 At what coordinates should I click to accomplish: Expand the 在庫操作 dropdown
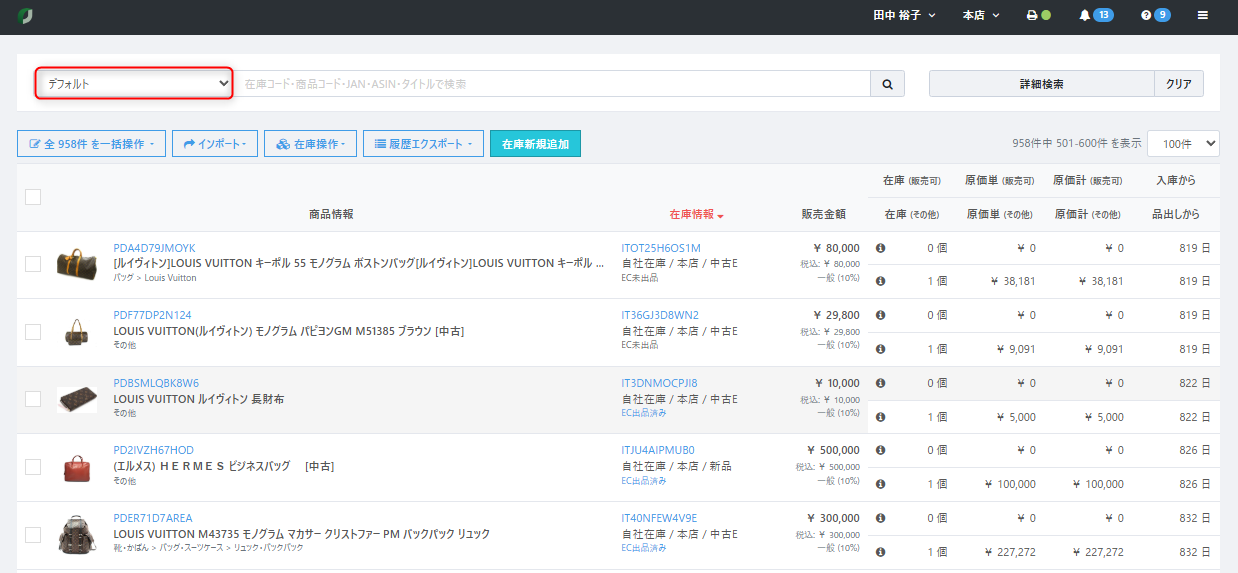[x=310, y=144]
